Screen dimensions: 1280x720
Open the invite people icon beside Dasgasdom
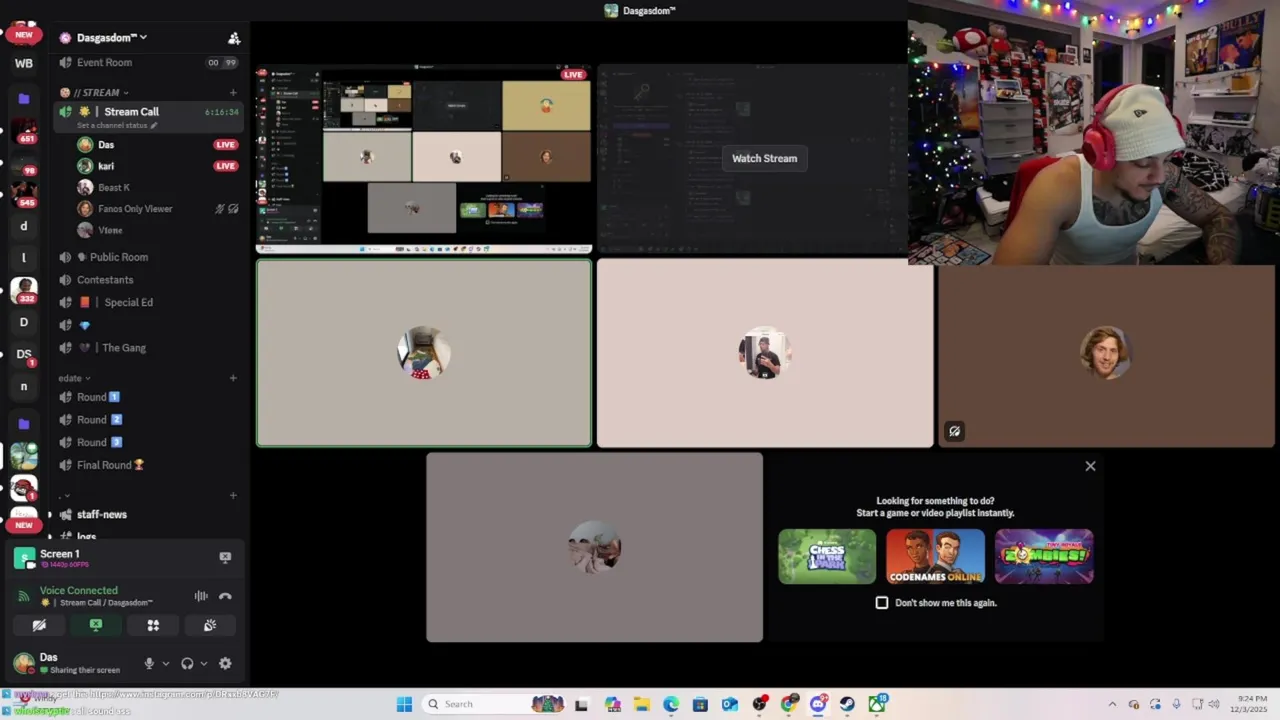(x=234, y=38)
